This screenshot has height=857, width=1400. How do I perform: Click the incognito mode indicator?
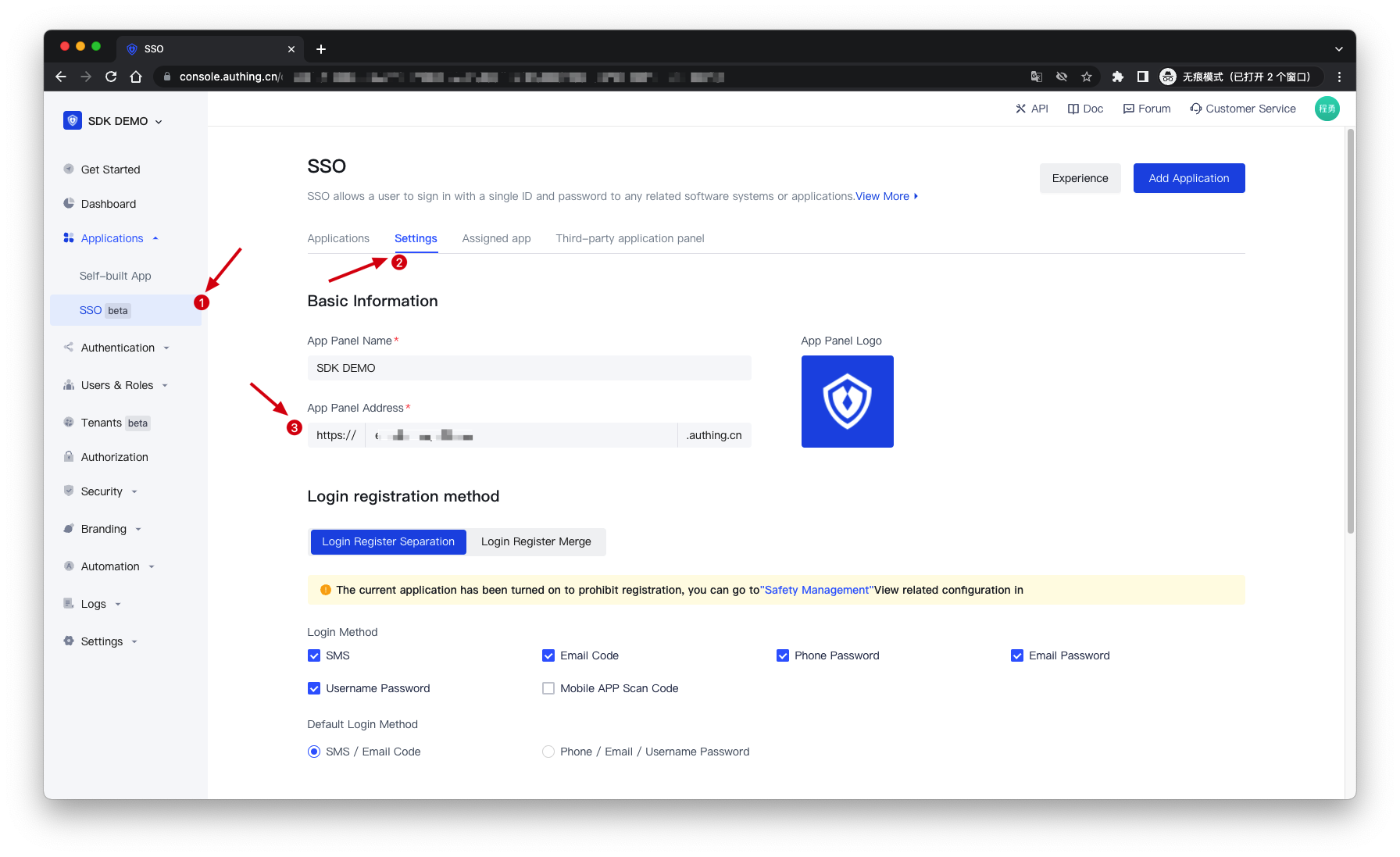(1241, 77)
